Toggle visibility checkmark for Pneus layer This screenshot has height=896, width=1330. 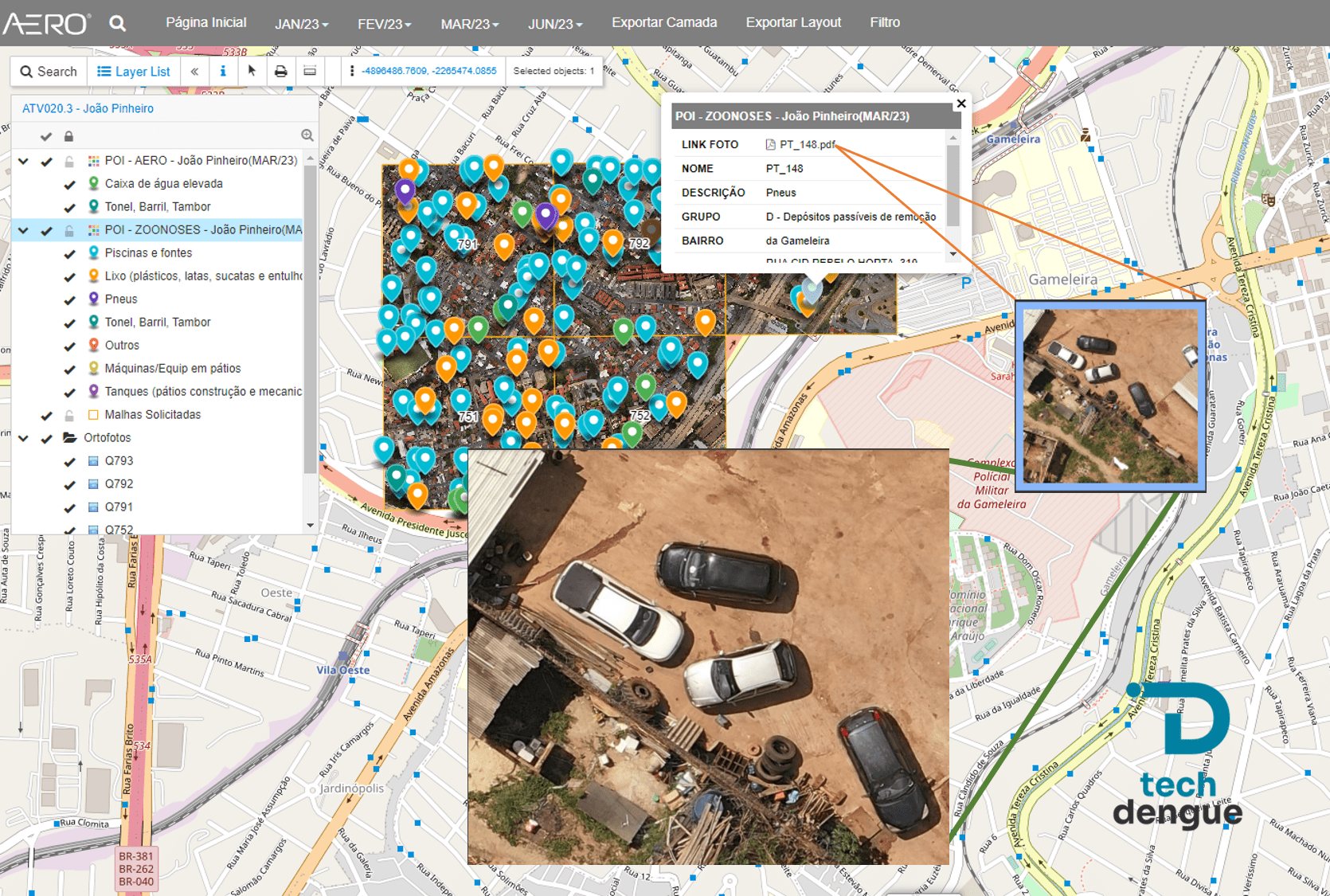69,299
